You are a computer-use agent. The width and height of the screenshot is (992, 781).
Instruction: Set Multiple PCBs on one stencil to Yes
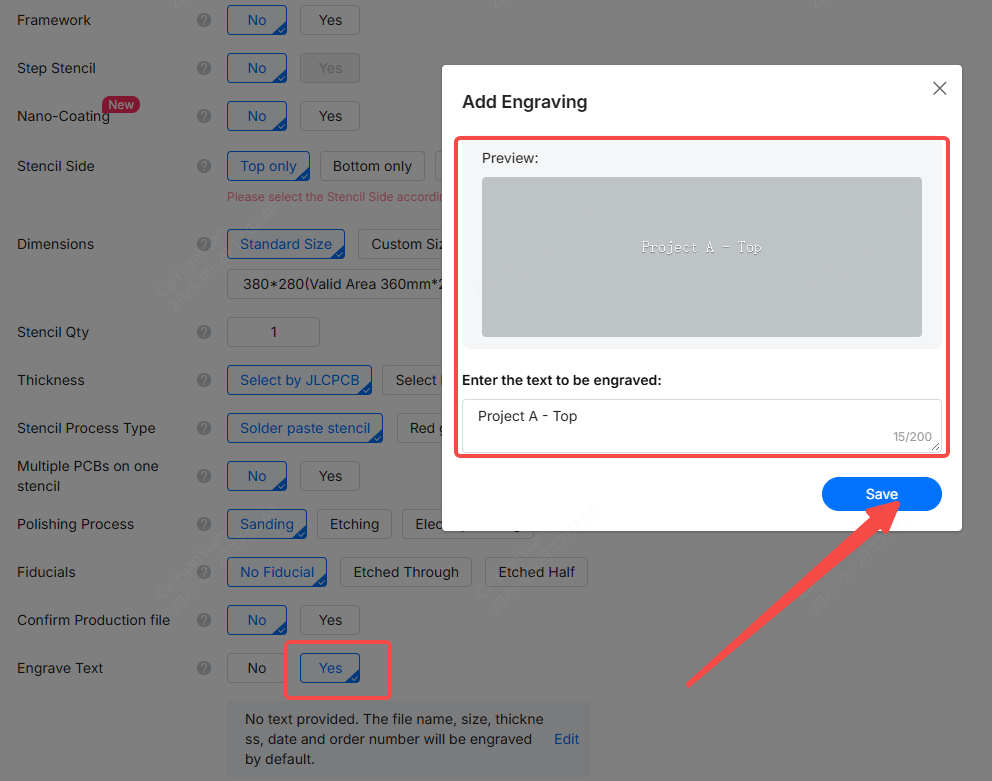330,477
